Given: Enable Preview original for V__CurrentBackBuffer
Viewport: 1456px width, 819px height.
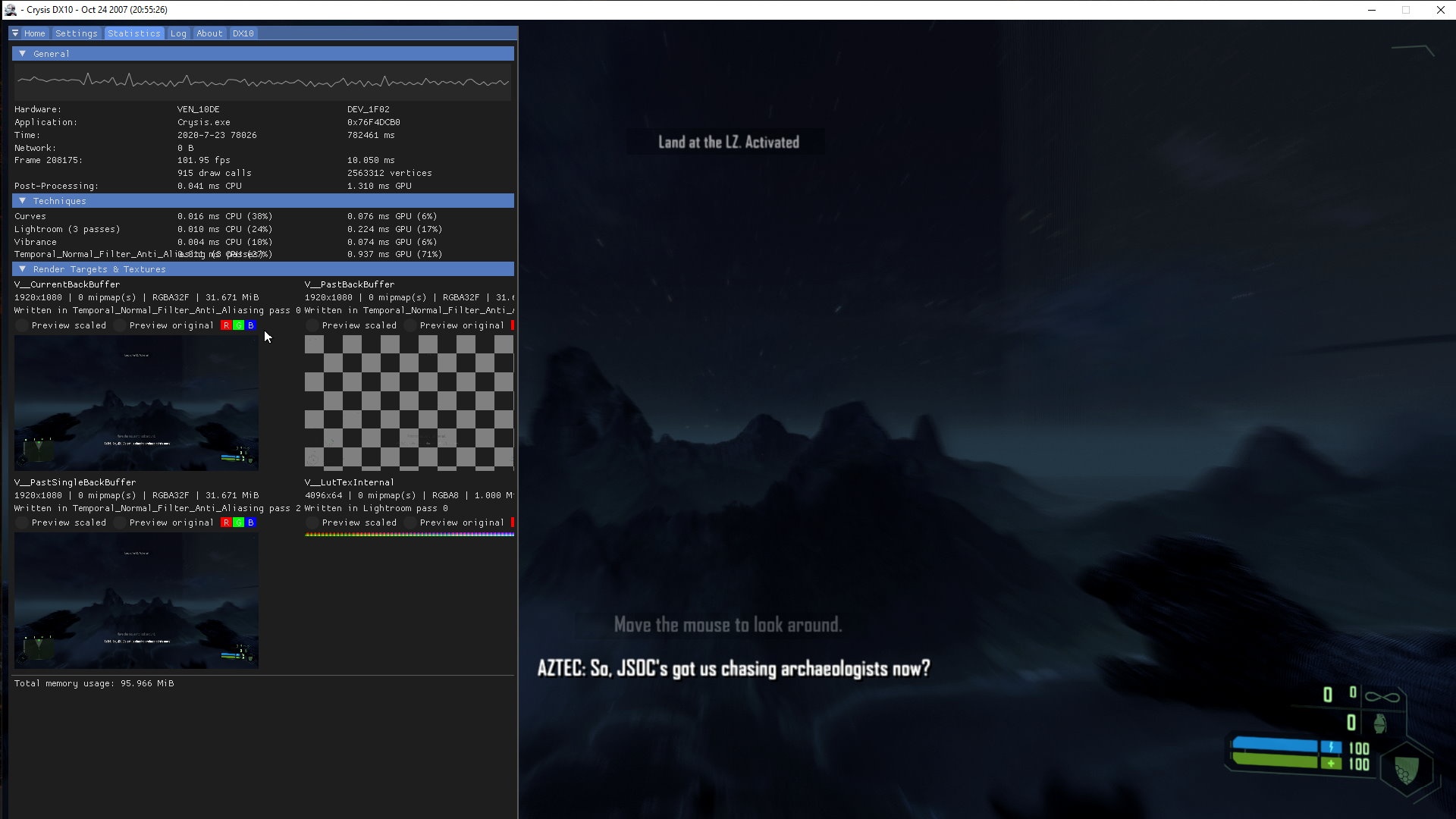Looking at the screenshot, I should (120, 325).
